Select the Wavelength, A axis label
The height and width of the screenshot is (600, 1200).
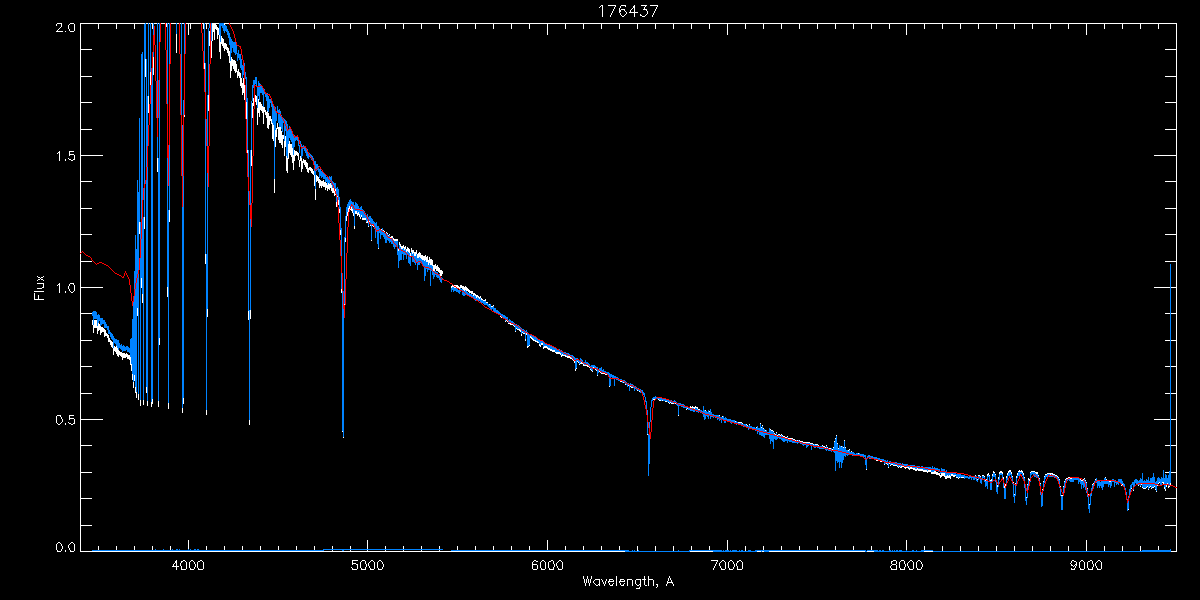pyautogui.click(x=628, y=581)
